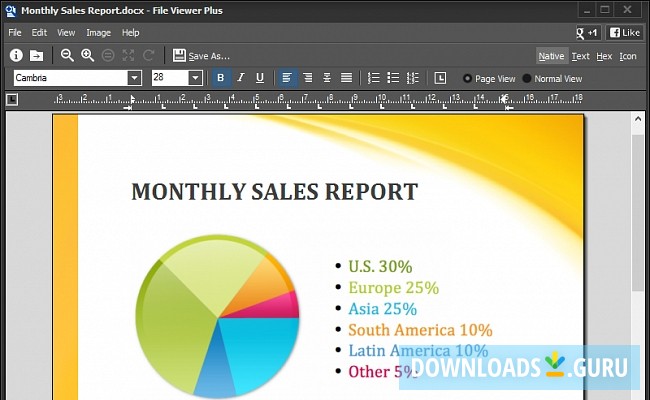Click the fit to window icon
The height and width of the screenshot is (400, 650).
128,55
